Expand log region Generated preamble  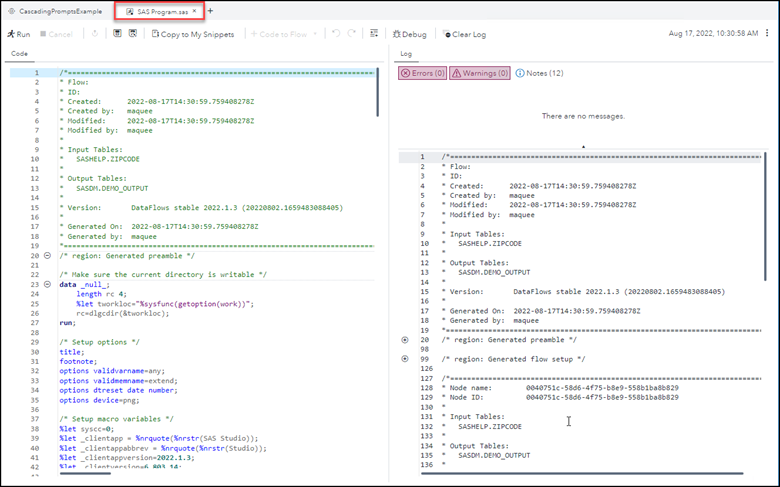[405, 339]
